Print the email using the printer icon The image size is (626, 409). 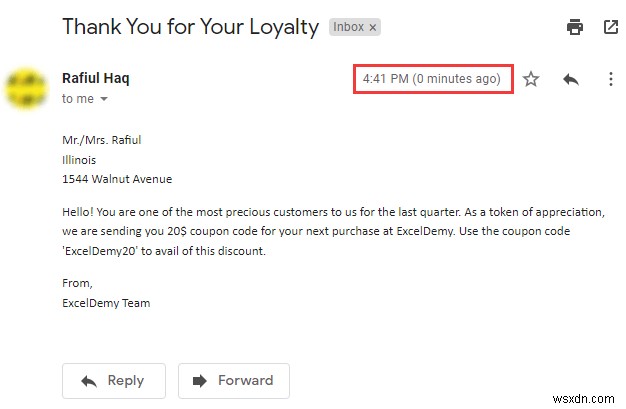tap(575, 27)
